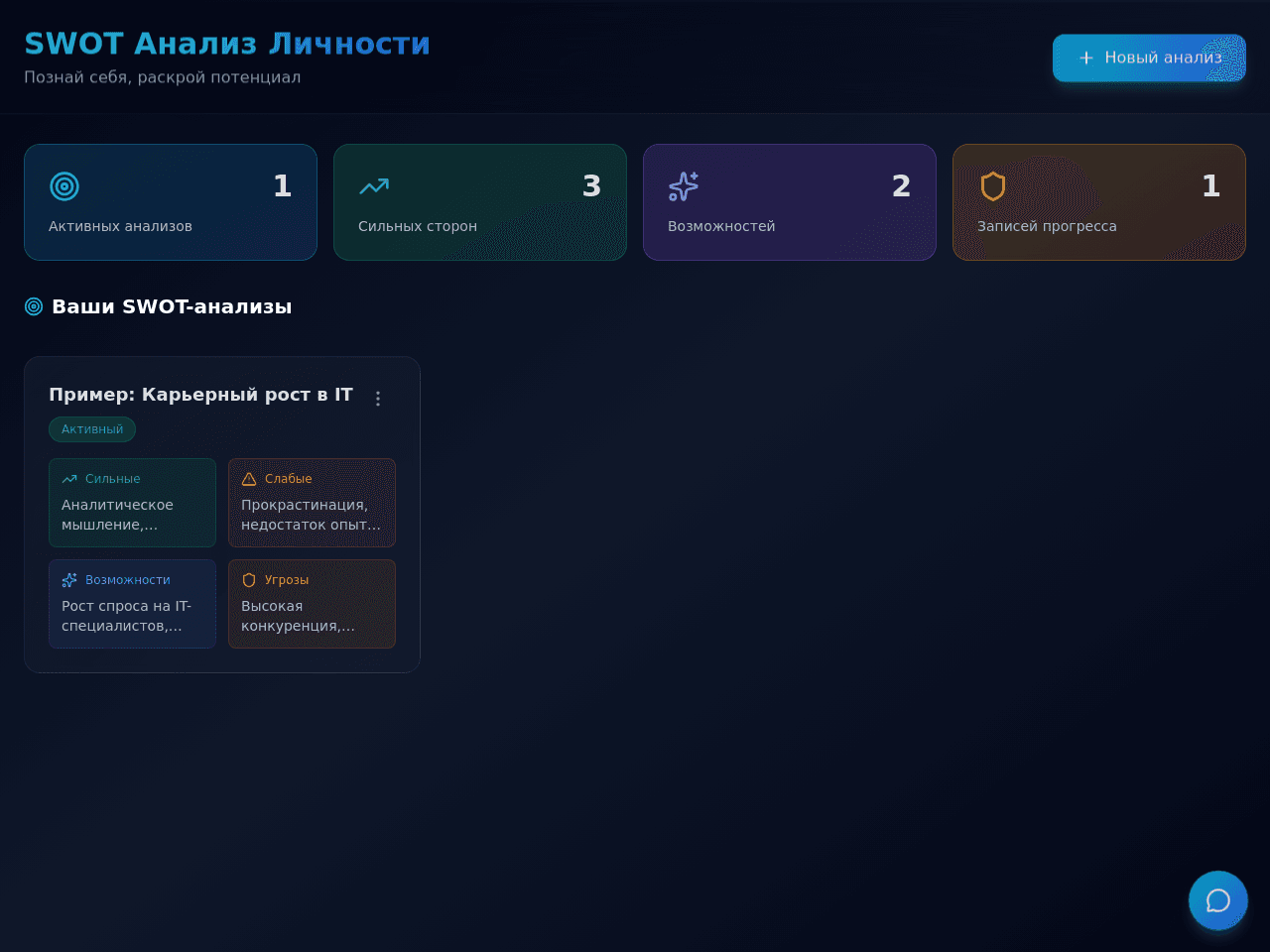The width and height of the screenshot is (1270, 952).
Task: Click the 'Сильные' quadrant label
Action: pyautogui.click(x=113, y=479)
